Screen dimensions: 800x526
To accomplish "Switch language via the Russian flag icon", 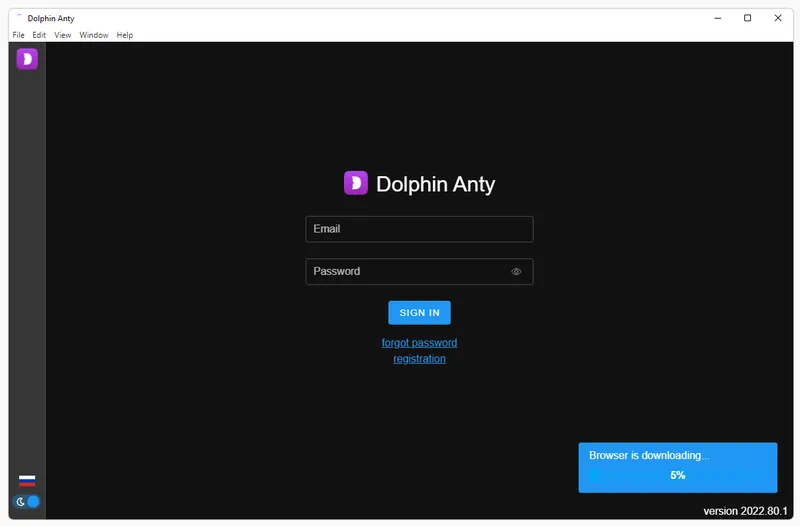I will click(x=27, y=481).
